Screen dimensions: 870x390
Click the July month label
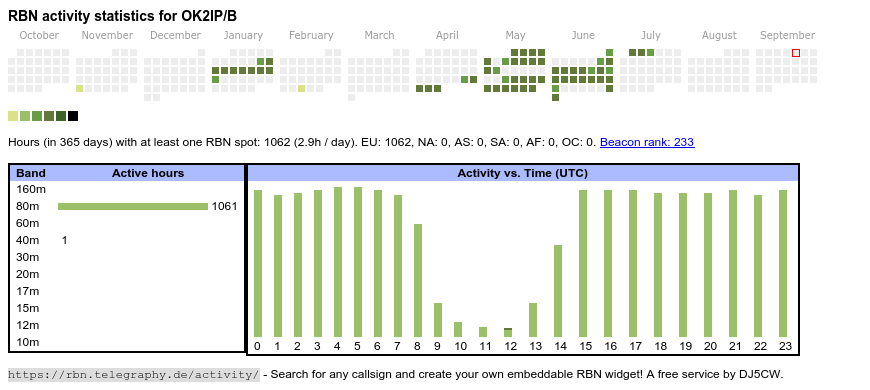click(x=651, y=36)
